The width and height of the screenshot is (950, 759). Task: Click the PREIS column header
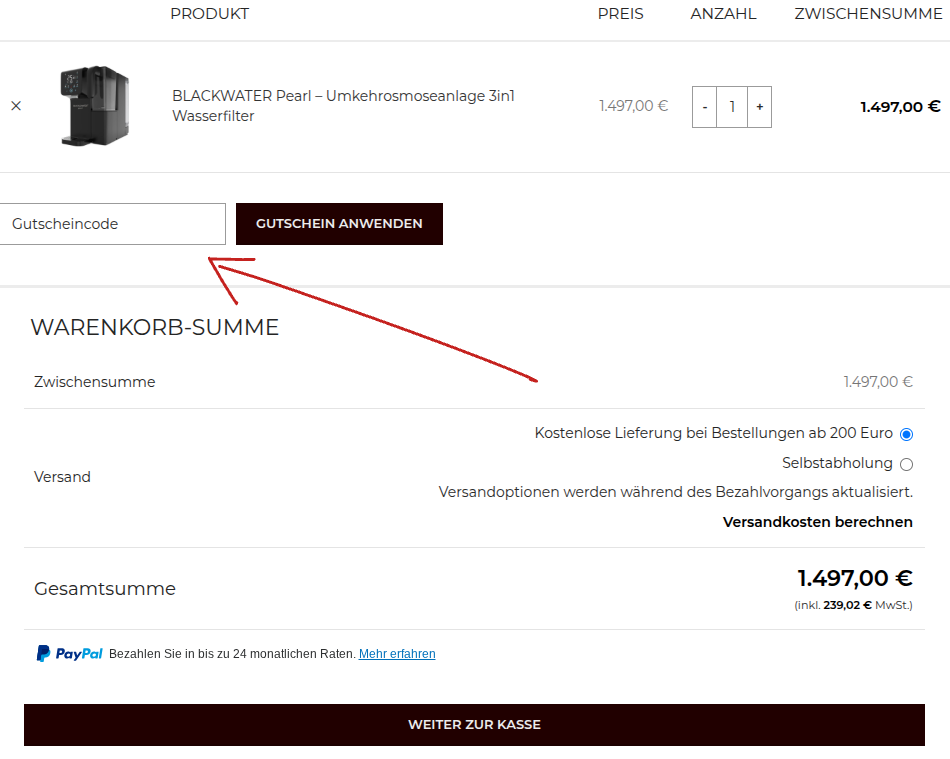point(620,14)
